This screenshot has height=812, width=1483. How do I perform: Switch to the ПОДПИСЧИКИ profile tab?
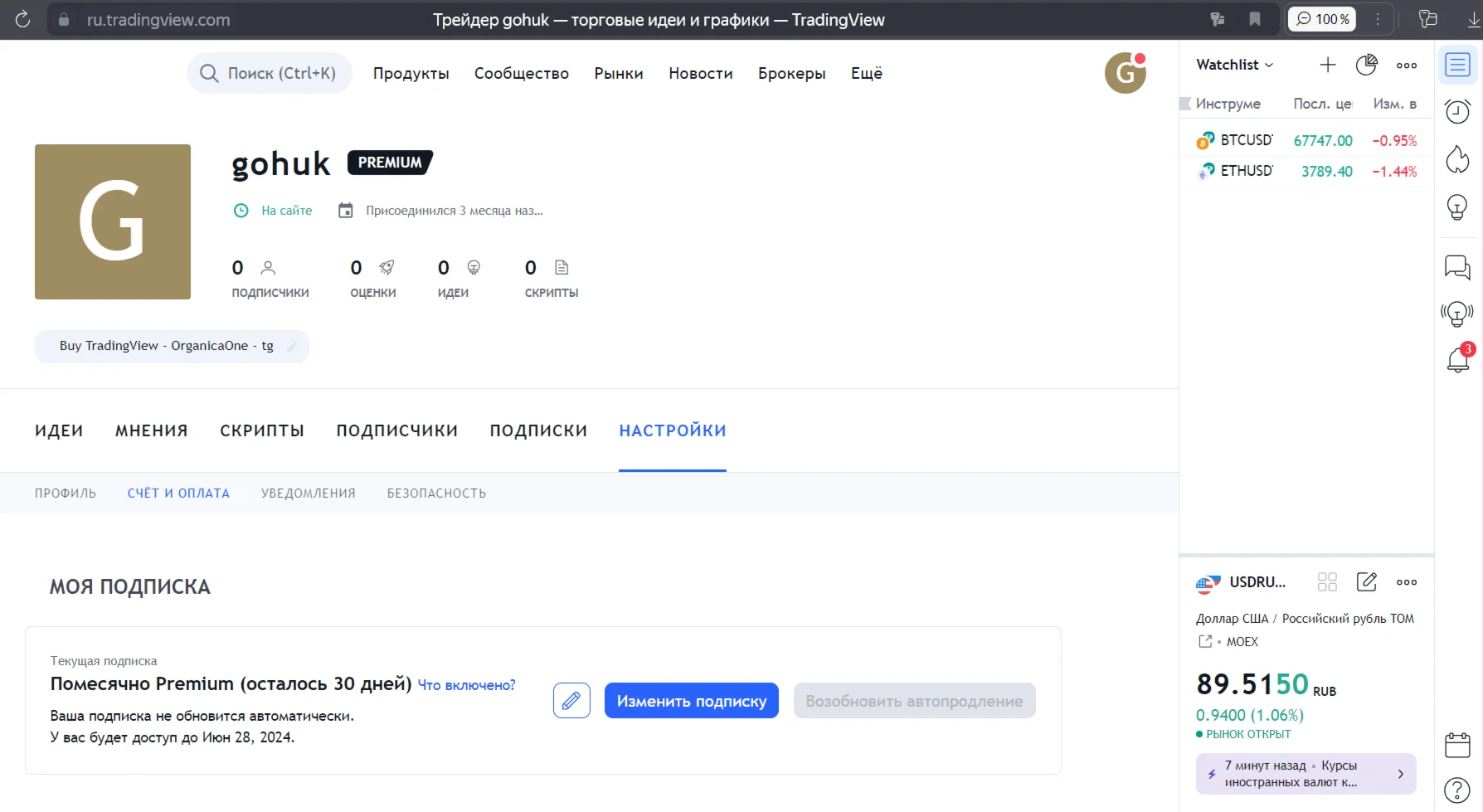[397, 430]
